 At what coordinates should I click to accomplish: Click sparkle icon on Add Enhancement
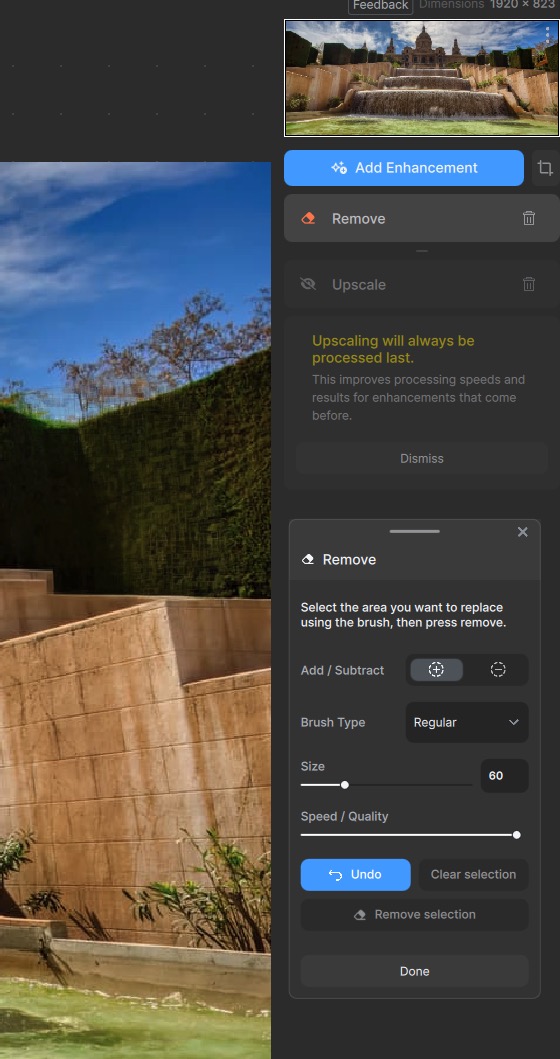tap(338, 168)
